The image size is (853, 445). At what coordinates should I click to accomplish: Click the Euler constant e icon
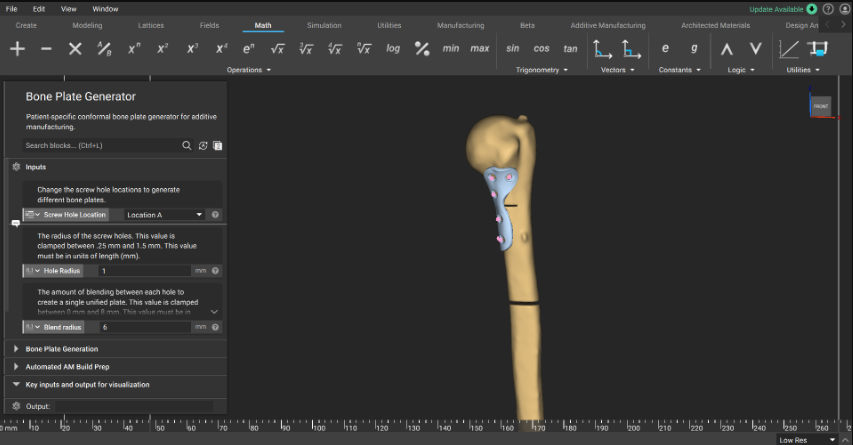point(665,48)
